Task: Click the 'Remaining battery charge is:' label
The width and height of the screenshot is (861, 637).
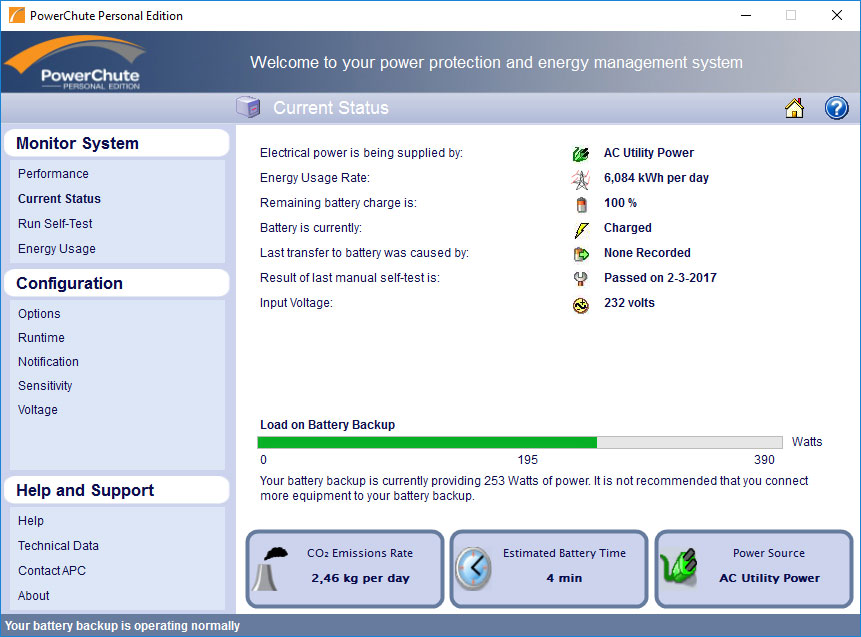Action: pos(339,203)
